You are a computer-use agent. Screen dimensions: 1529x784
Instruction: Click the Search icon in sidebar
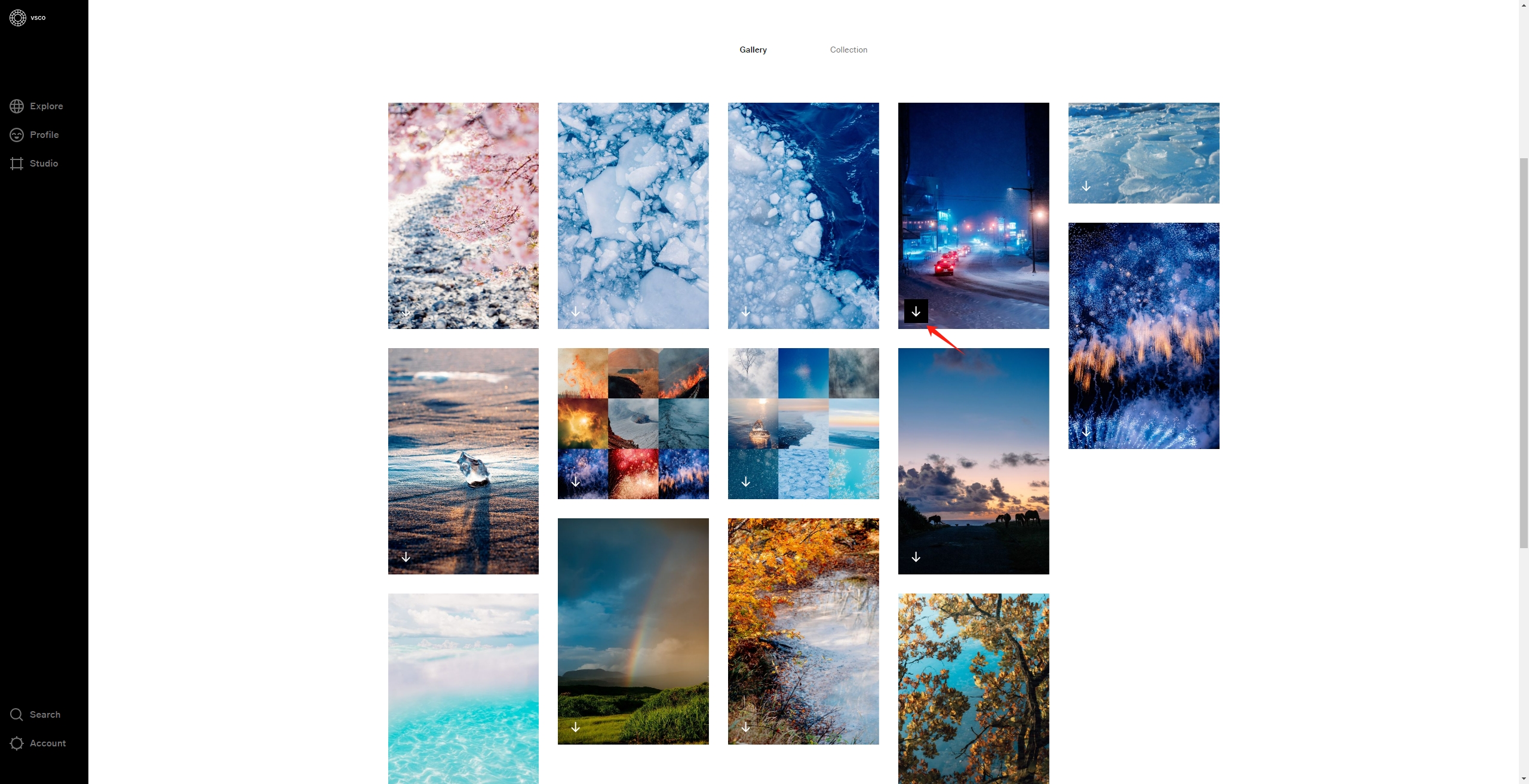tap(15, 715)
